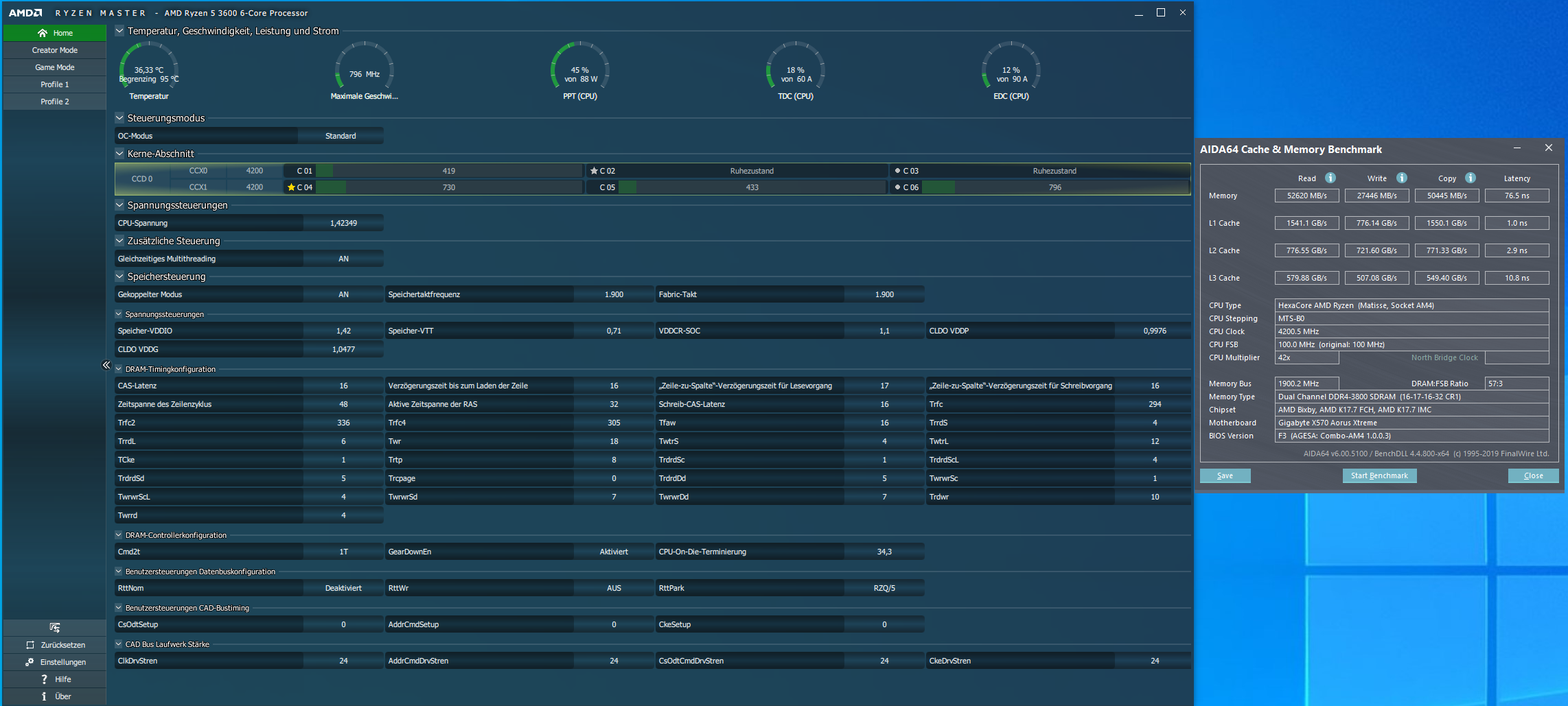Click the star marker on core C 02
Viewport: 1568px width, 706px height.
click(594, 171)
